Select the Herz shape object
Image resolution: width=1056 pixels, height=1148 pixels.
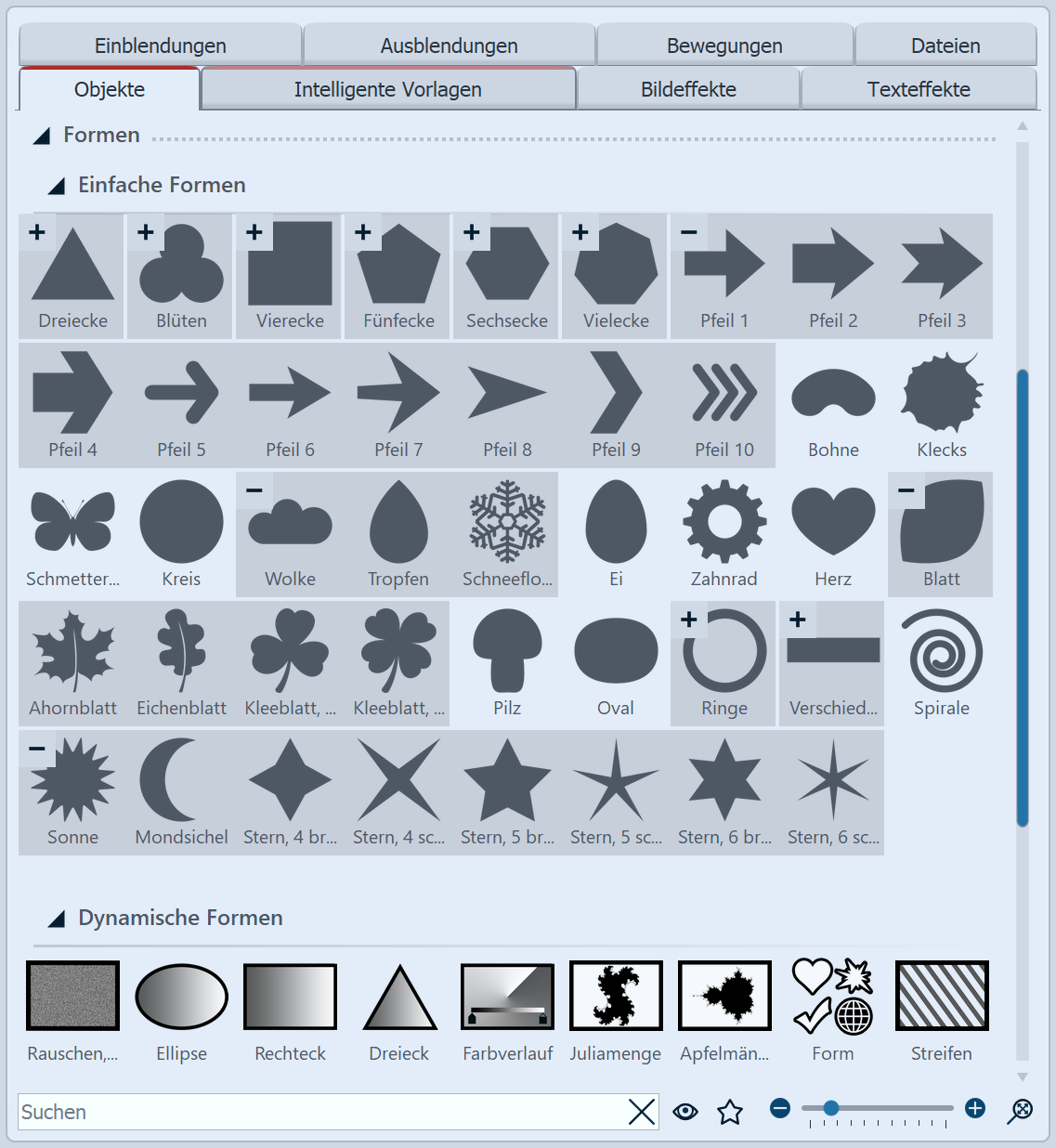coord(832,525)
